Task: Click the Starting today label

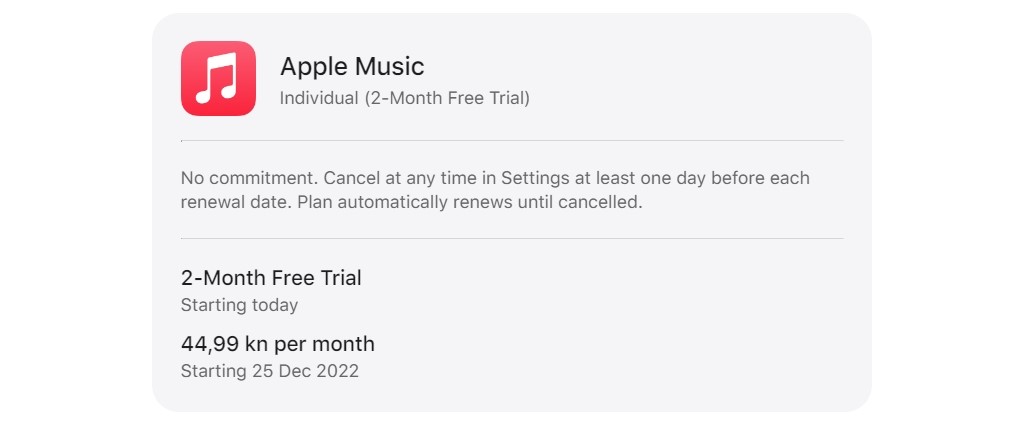Action: click(240, 305)
